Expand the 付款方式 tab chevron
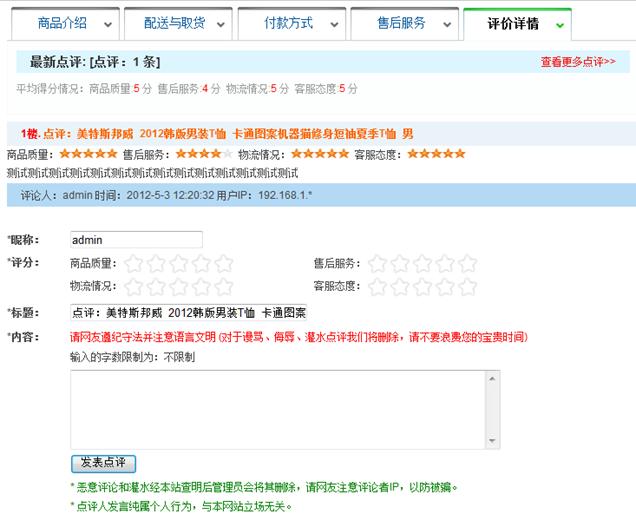Image resolution: width=636 pixels, height=514 pixels. click(334, 25)
